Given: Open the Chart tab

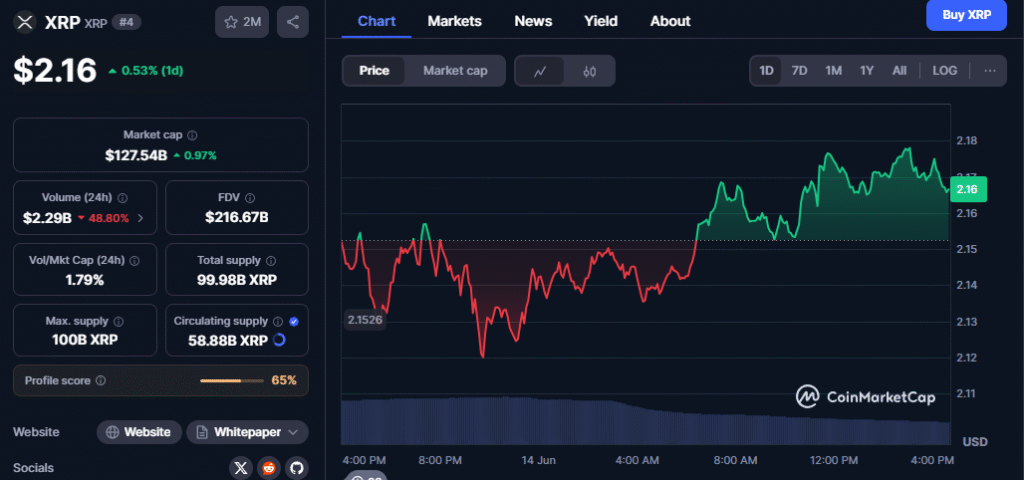Looking at the screenshot, I should 377,21.
